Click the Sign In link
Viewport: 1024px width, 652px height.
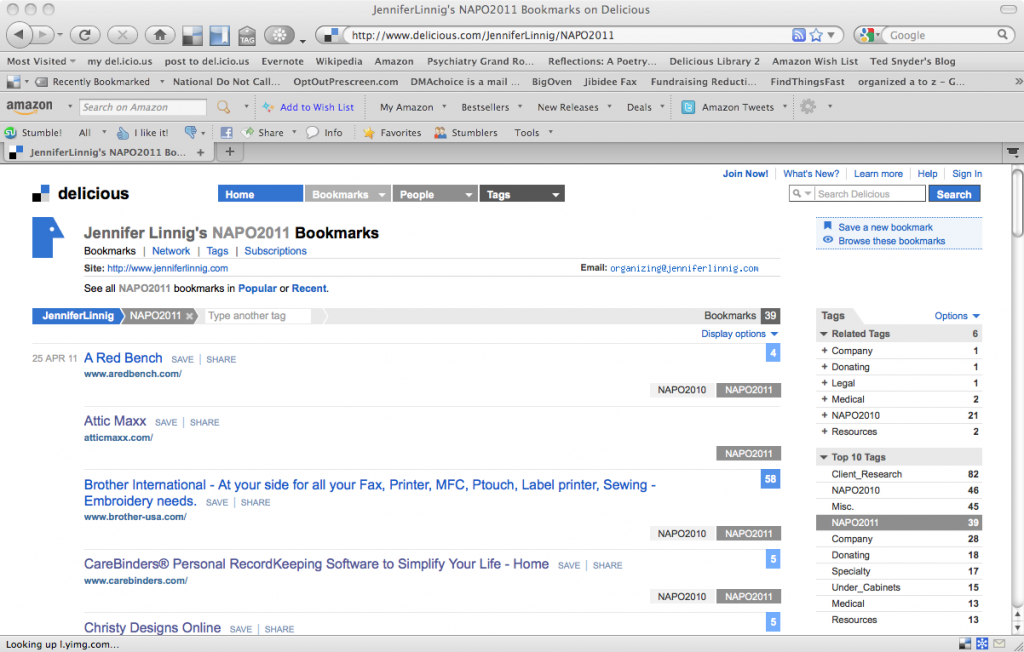click(967, 174)
